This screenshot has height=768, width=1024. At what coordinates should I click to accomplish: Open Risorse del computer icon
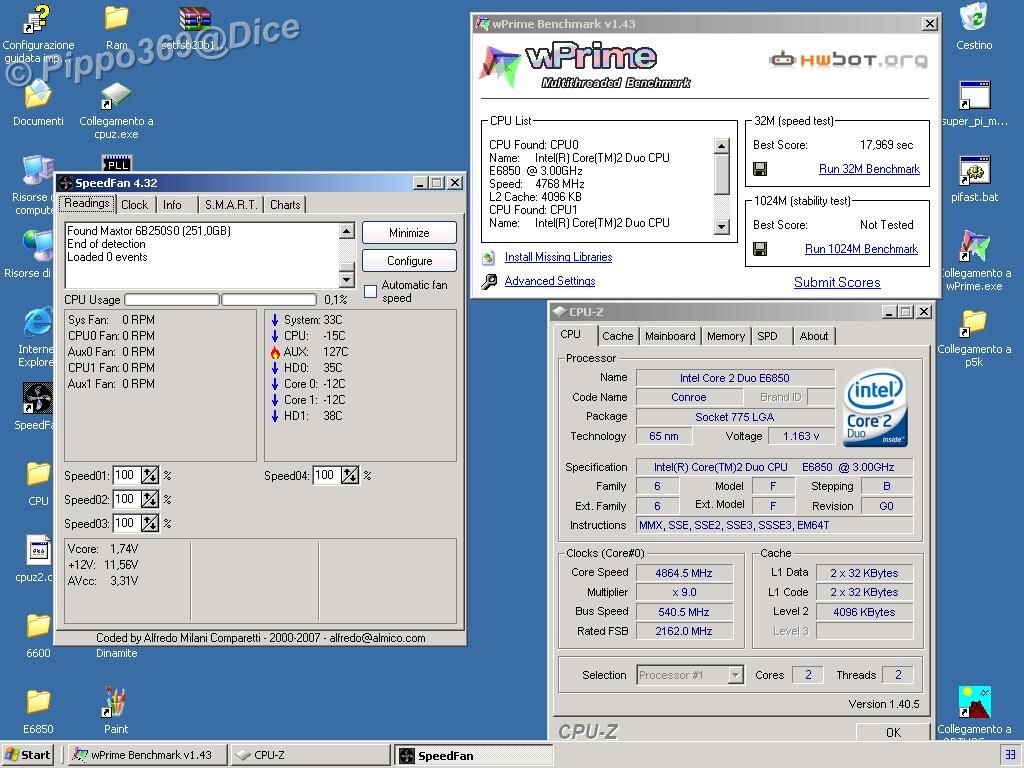(x=37, y=170)
